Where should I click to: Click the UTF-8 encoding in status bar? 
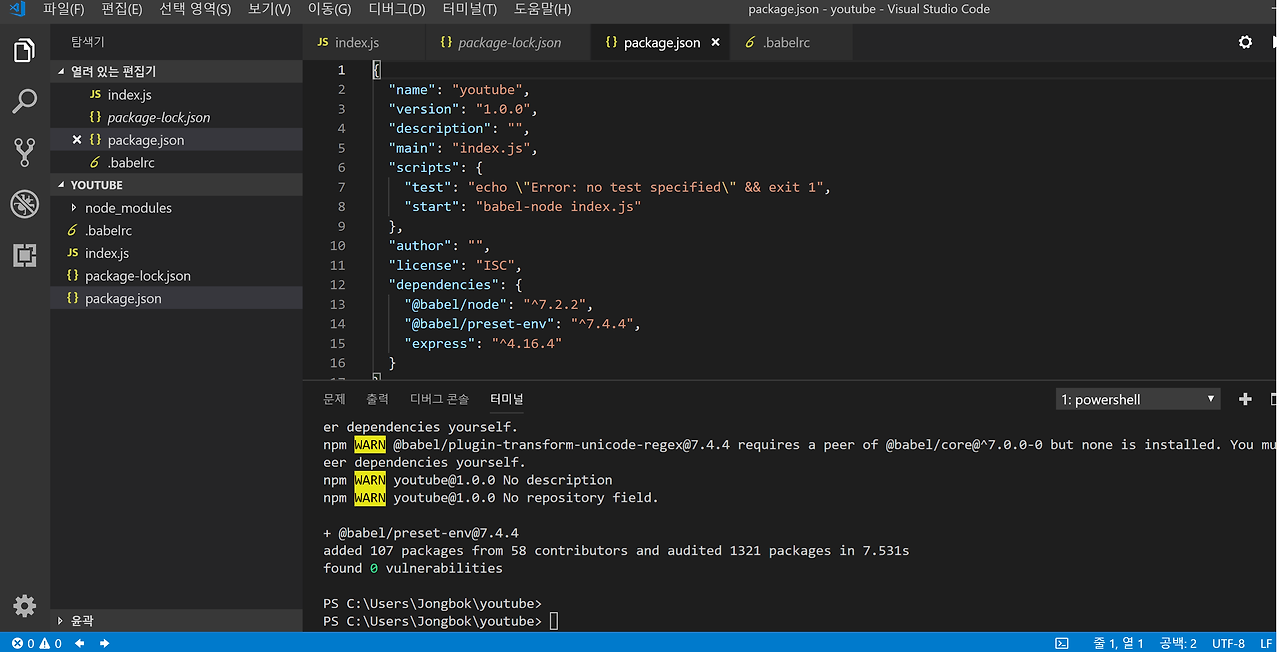click(1228, 643)
